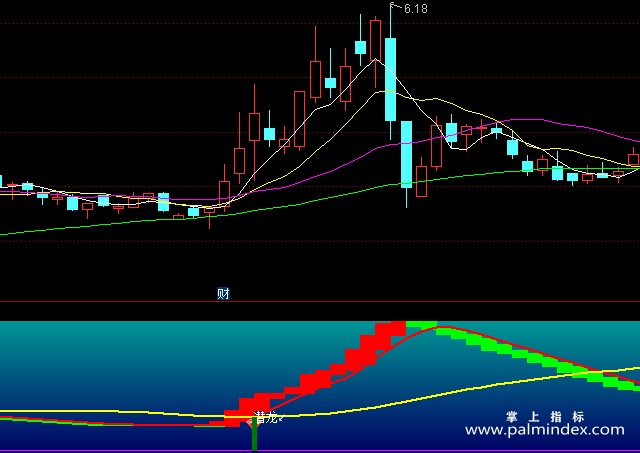Click the green vertical signal bar
The image size is (640, 453).
pos(254,434)
